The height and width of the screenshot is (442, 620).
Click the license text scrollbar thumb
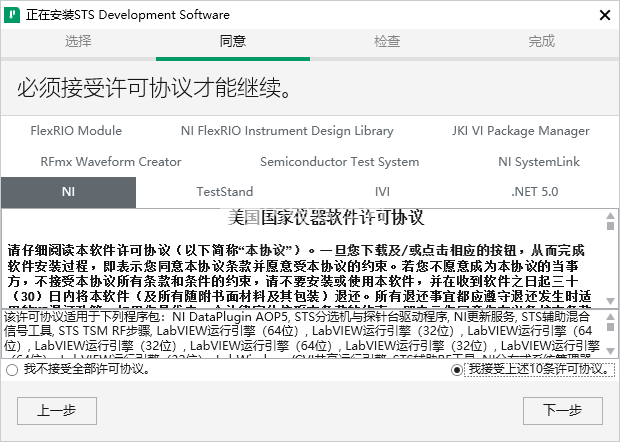click(611, 226)
